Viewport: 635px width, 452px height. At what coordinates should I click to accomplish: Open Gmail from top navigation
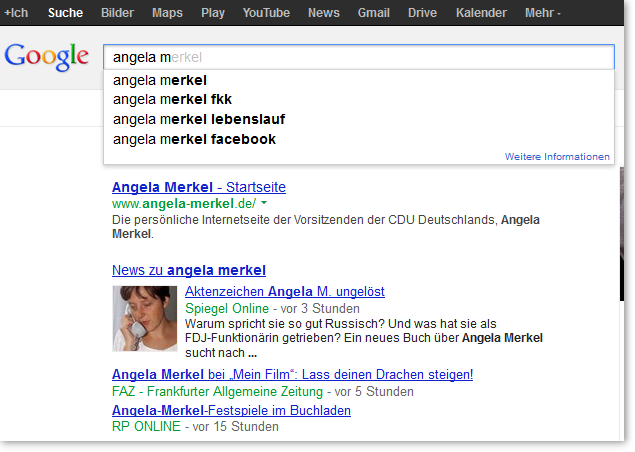coord(373,13)
